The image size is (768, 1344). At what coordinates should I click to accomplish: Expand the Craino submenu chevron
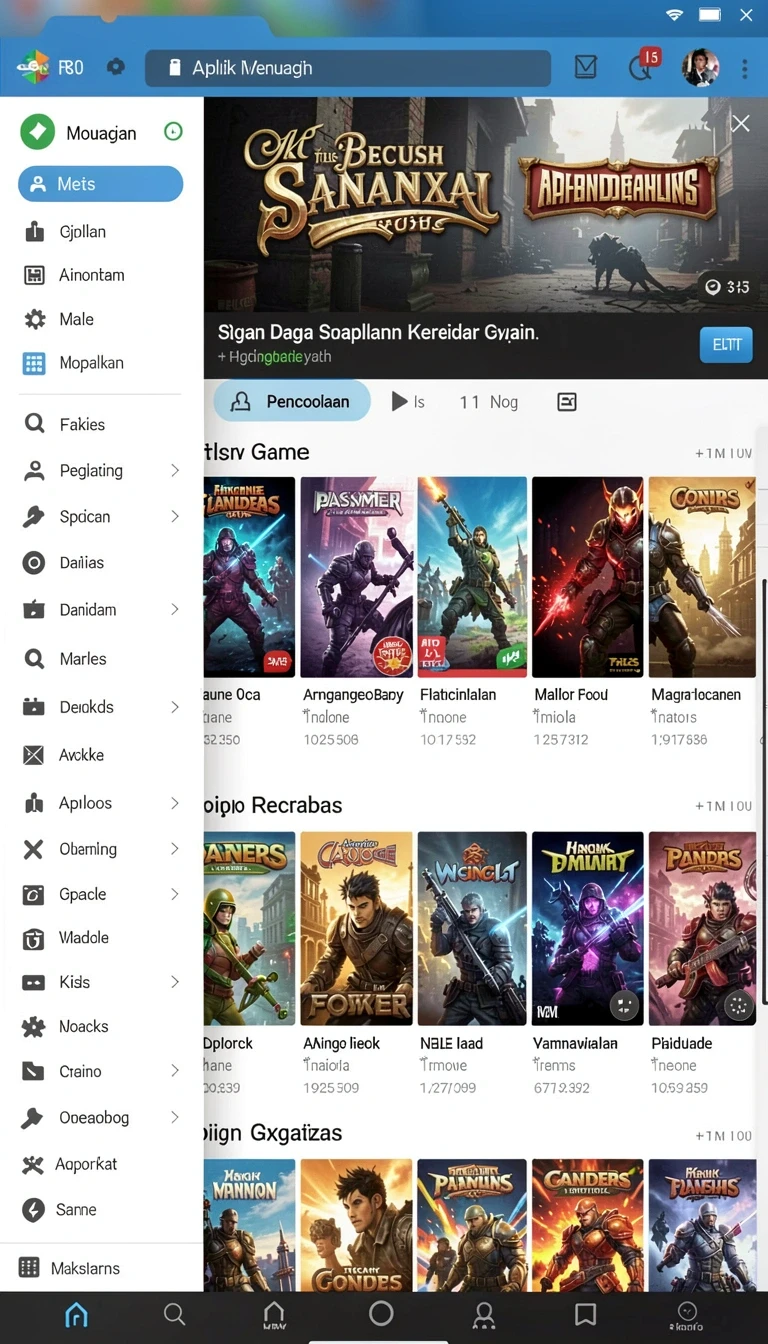[175, 1071]
